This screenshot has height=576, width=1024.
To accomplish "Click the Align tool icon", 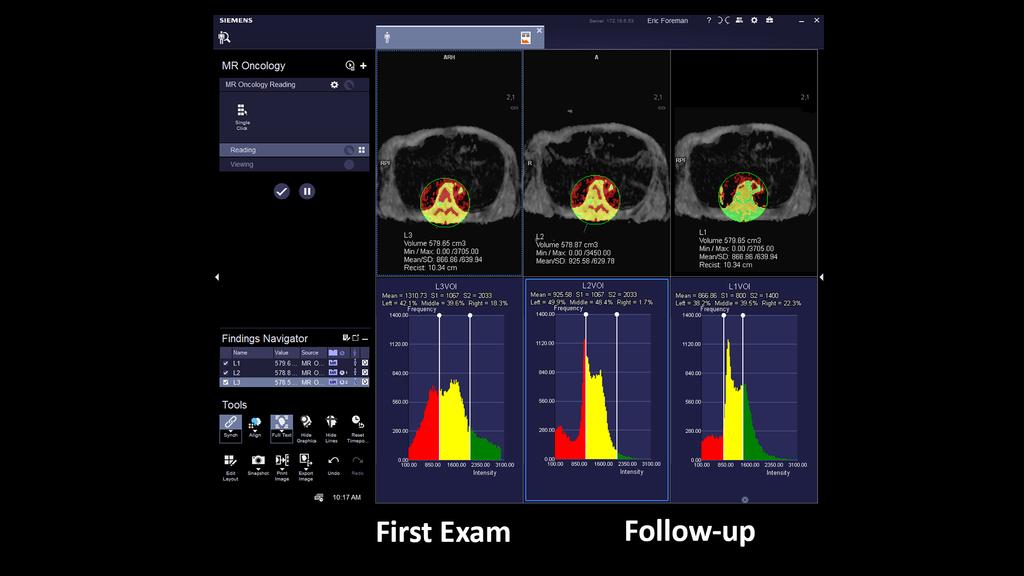I will [x=256, y=423].
